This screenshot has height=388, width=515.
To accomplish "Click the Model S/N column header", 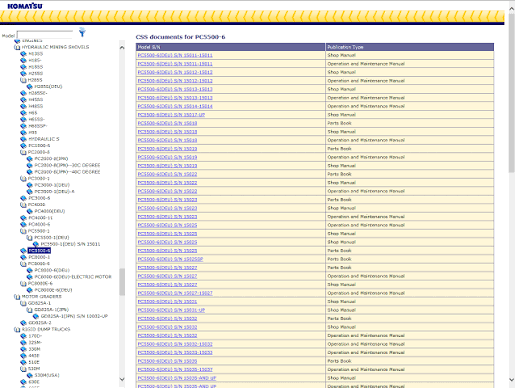I will pyautogui.click(x=231, y=47).
